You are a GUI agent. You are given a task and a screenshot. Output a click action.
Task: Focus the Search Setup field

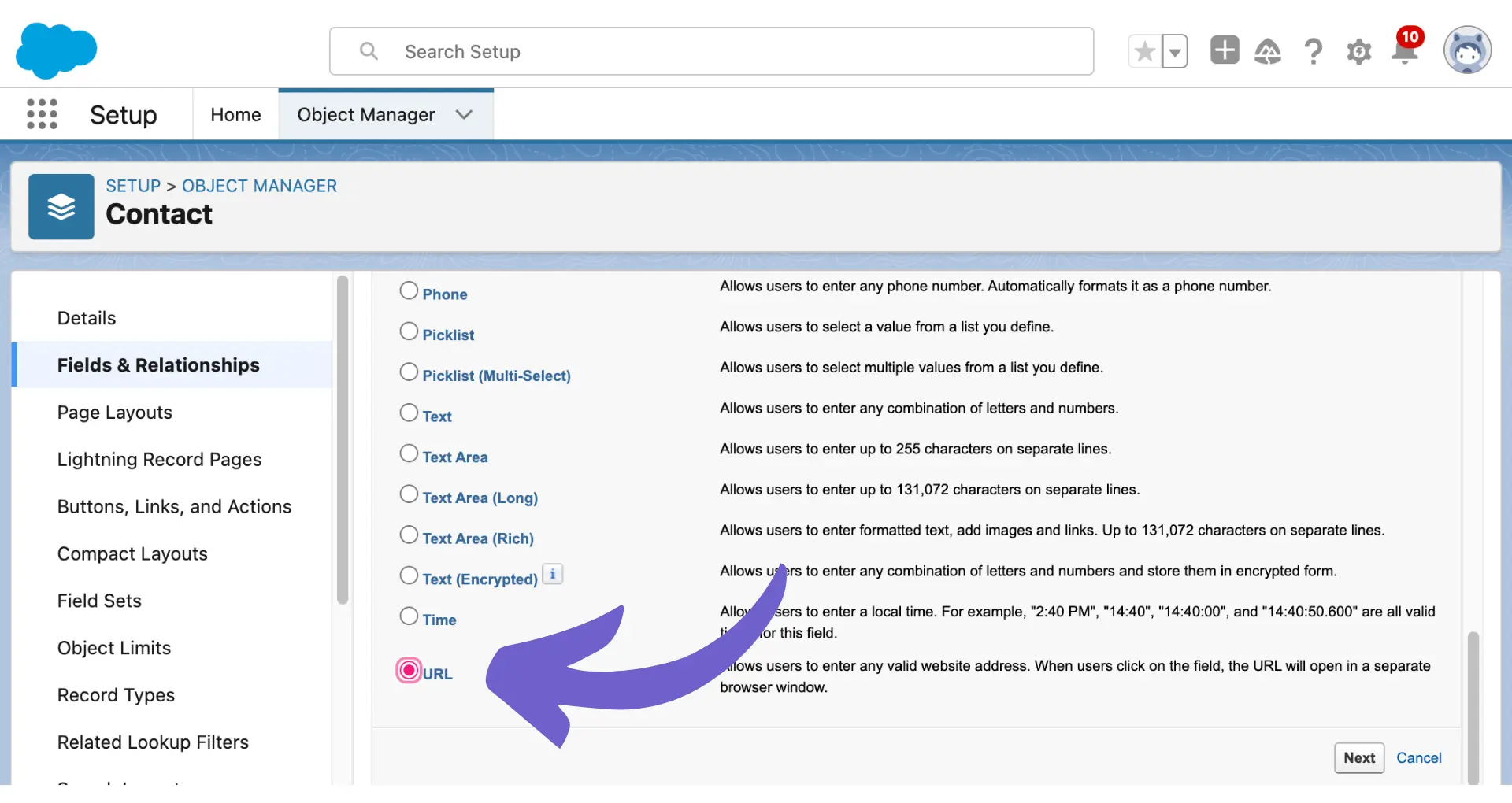coord(711,51)
